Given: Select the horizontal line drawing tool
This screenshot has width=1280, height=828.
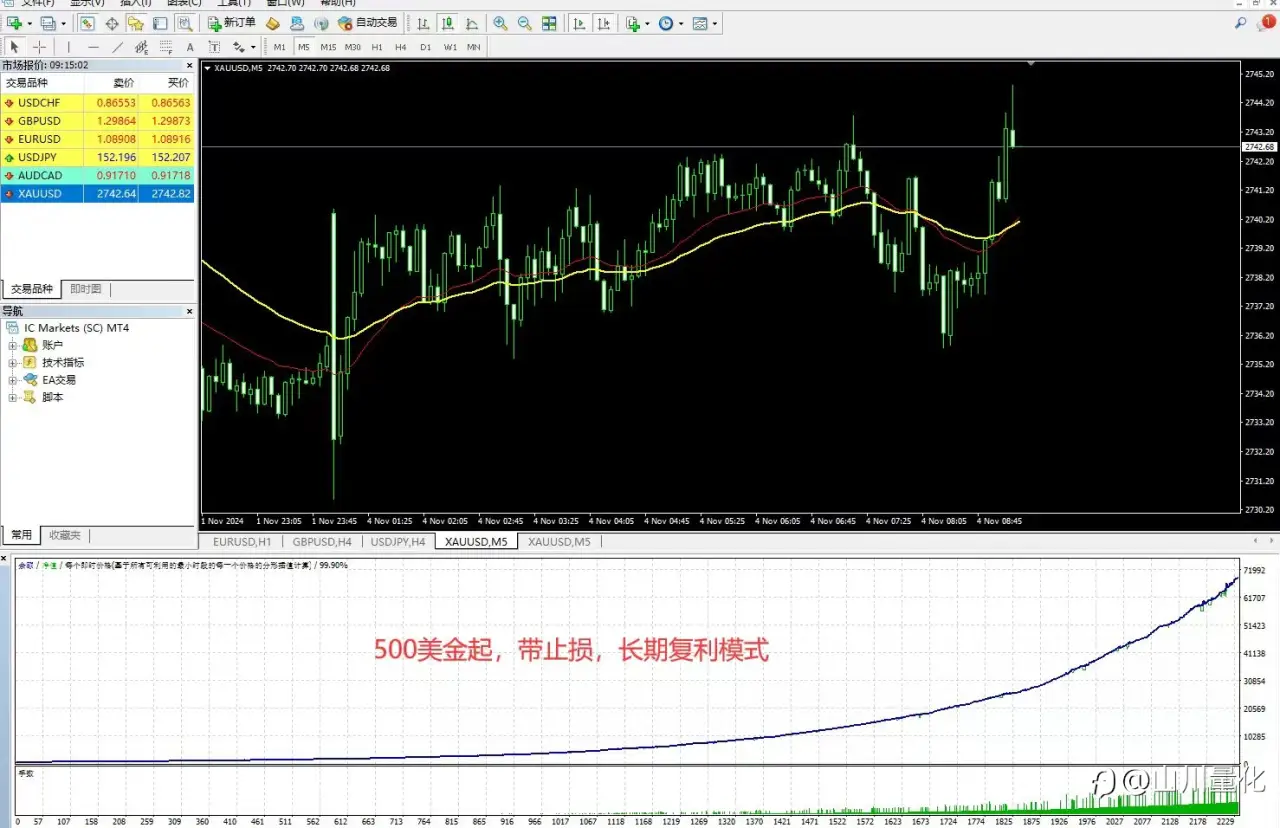Looking at the screenshot, I should (x=93, y=47).
